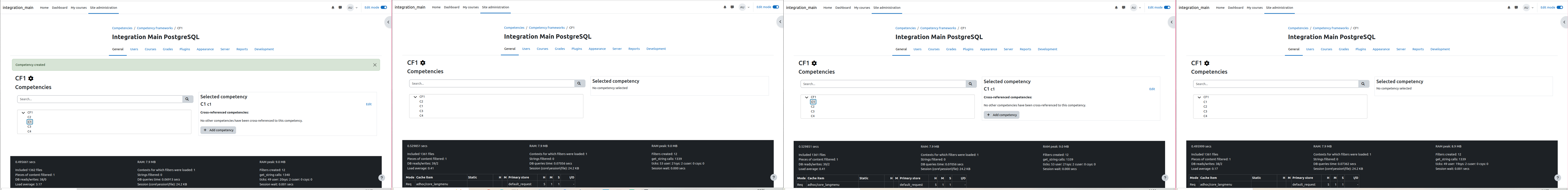Open messaging drawer icon in rightmost panel
Image resolution: width=1568 pixels, height=190 pixels.
point(1516,7)
